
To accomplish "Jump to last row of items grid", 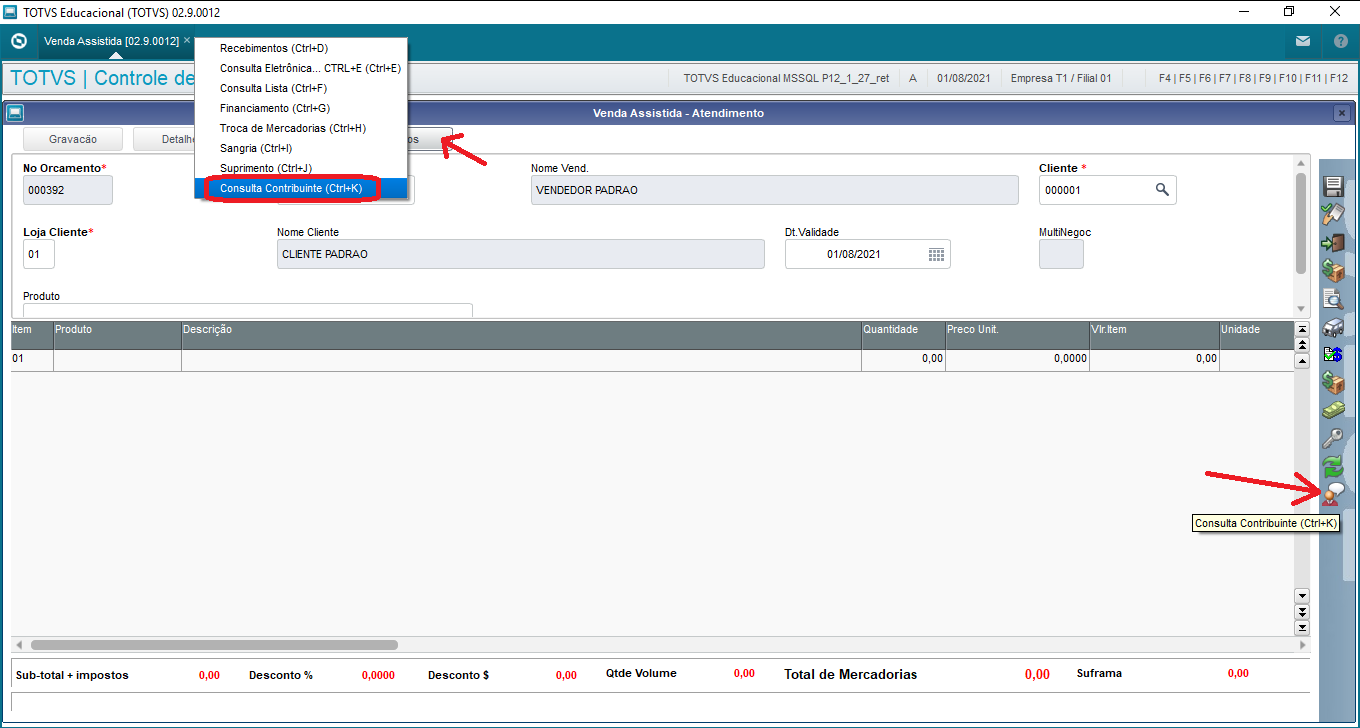I will click(1302, 628).
